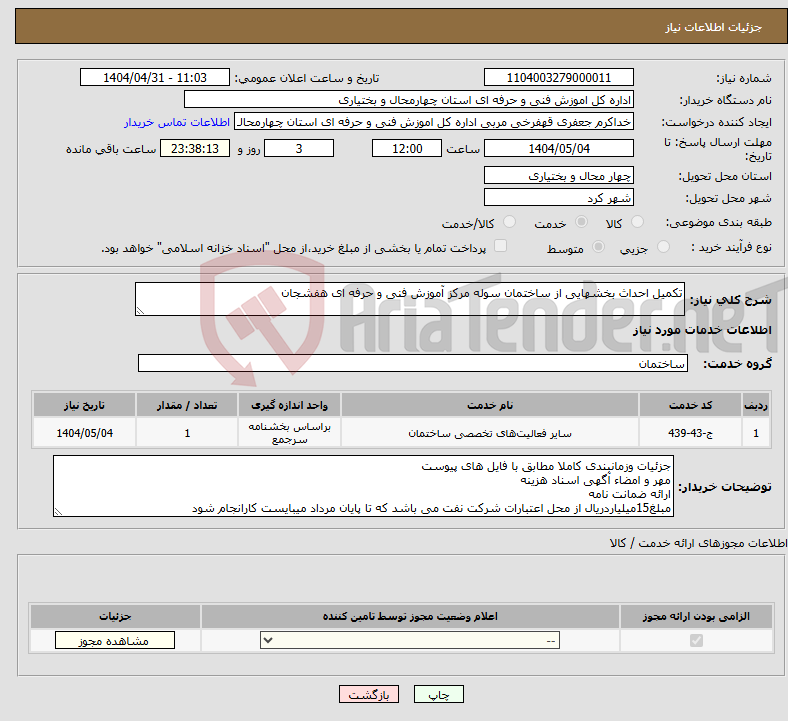
Task: Click the تعداد / مقدار column header
Action: (x=187, y=405)
